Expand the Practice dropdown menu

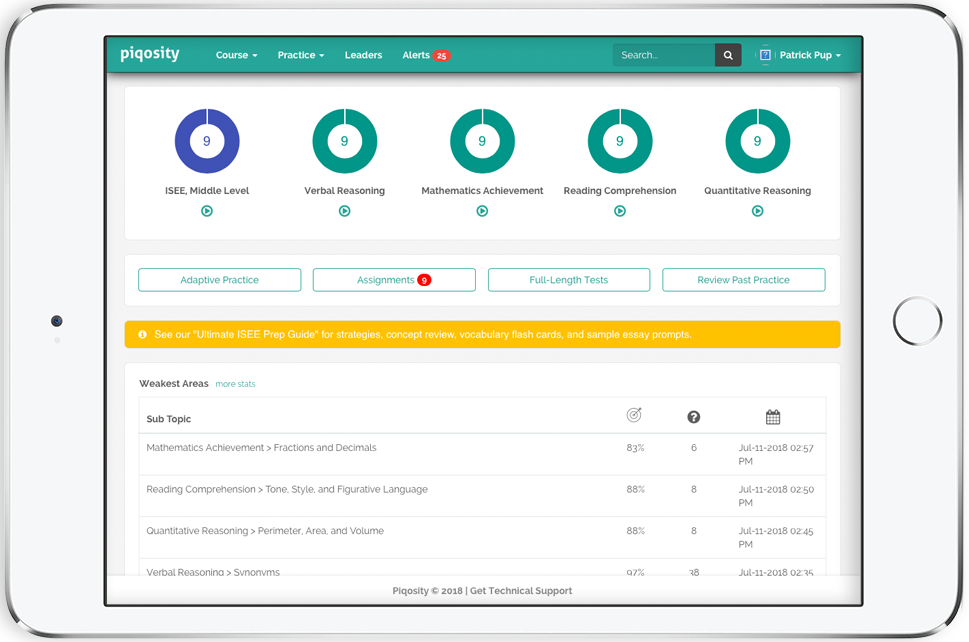[300, 56]
